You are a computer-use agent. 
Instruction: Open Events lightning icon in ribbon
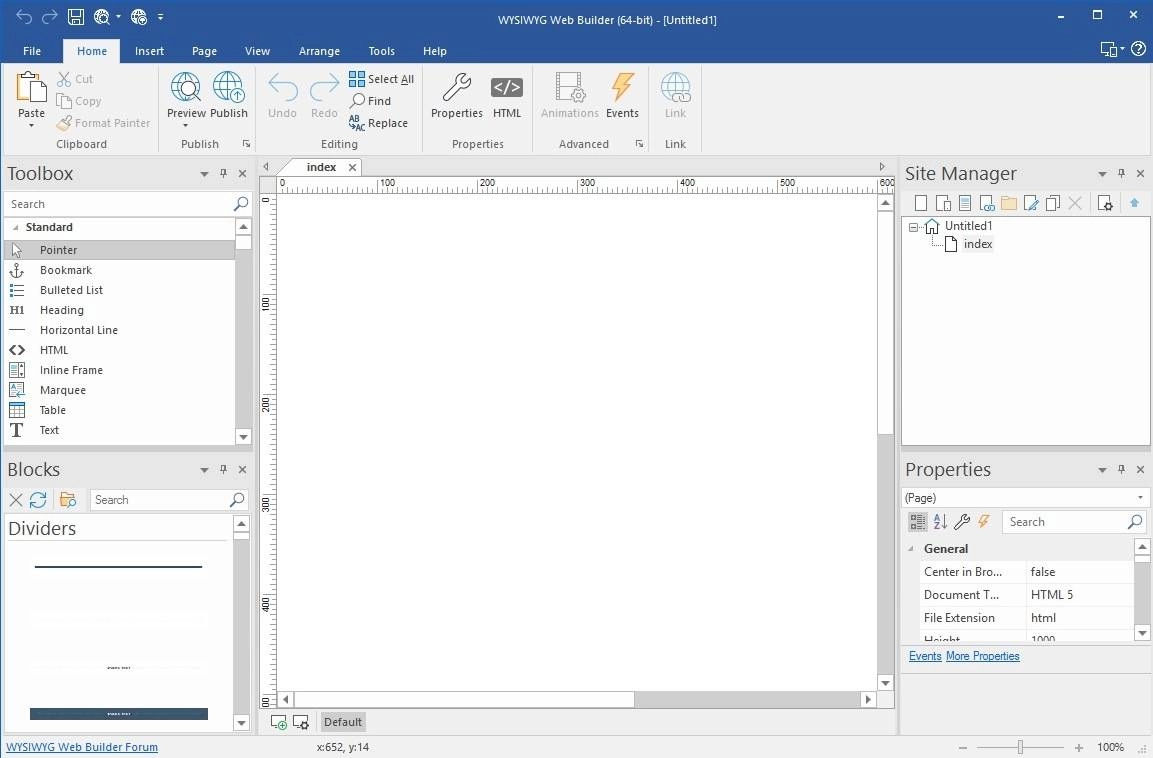(622, 87)
